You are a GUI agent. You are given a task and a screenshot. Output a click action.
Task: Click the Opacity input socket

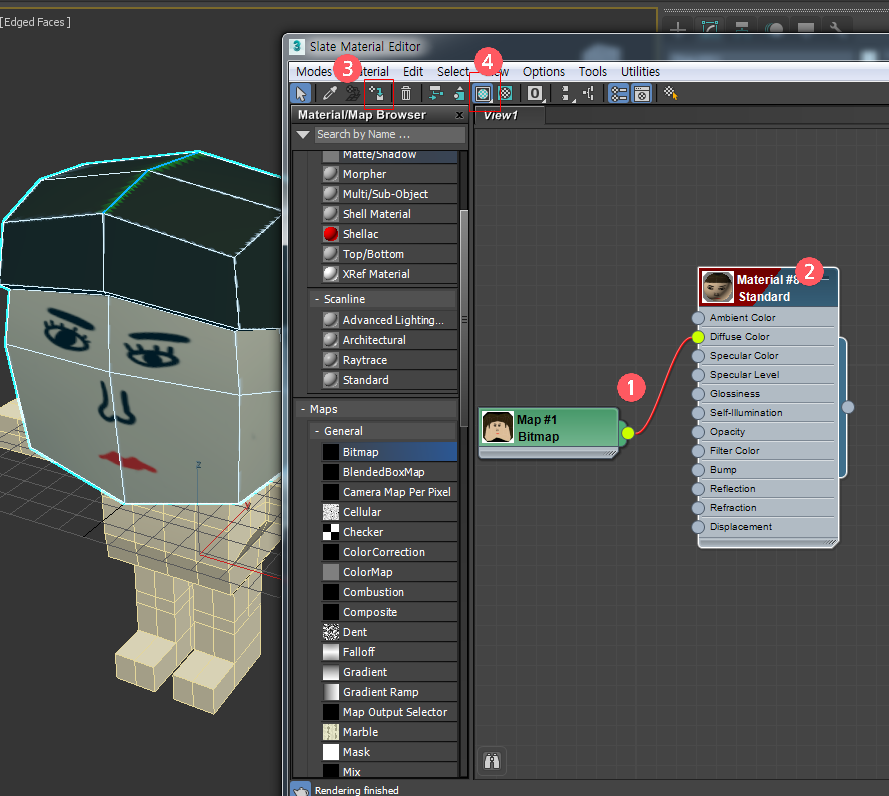[x=698, y=432]
